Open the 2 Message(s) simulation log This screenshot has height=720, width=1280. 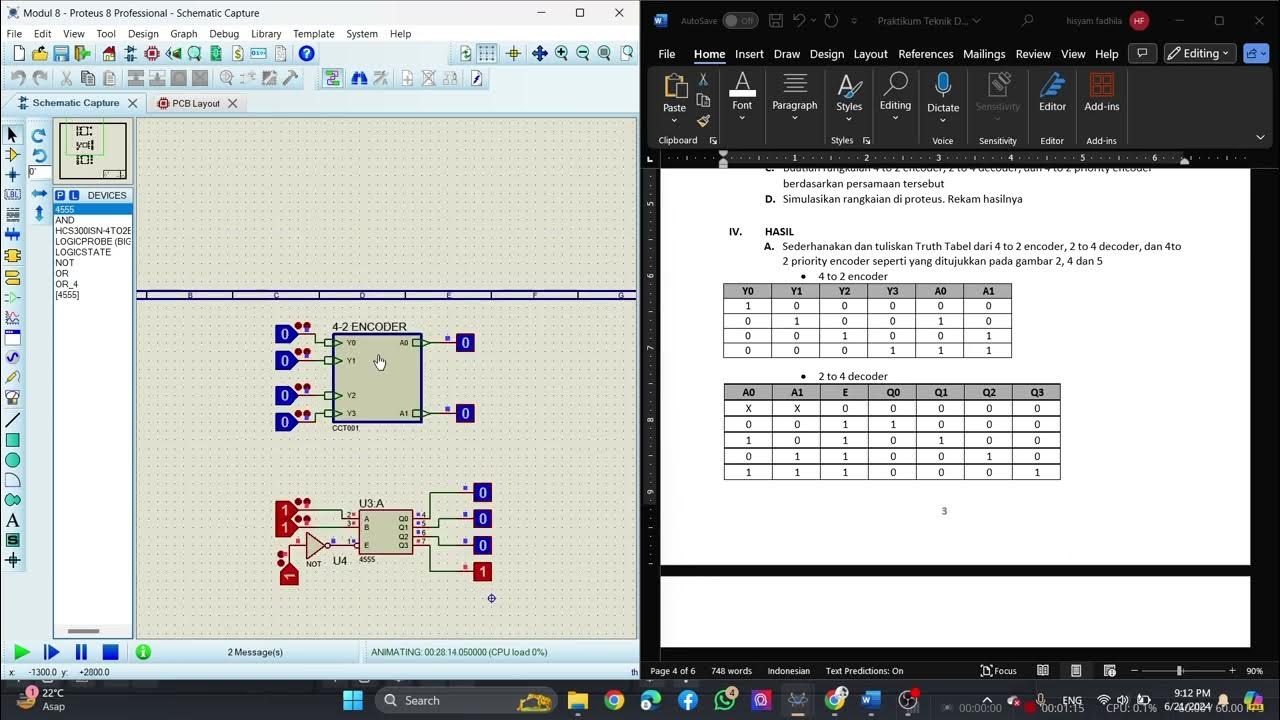point(255,652)
